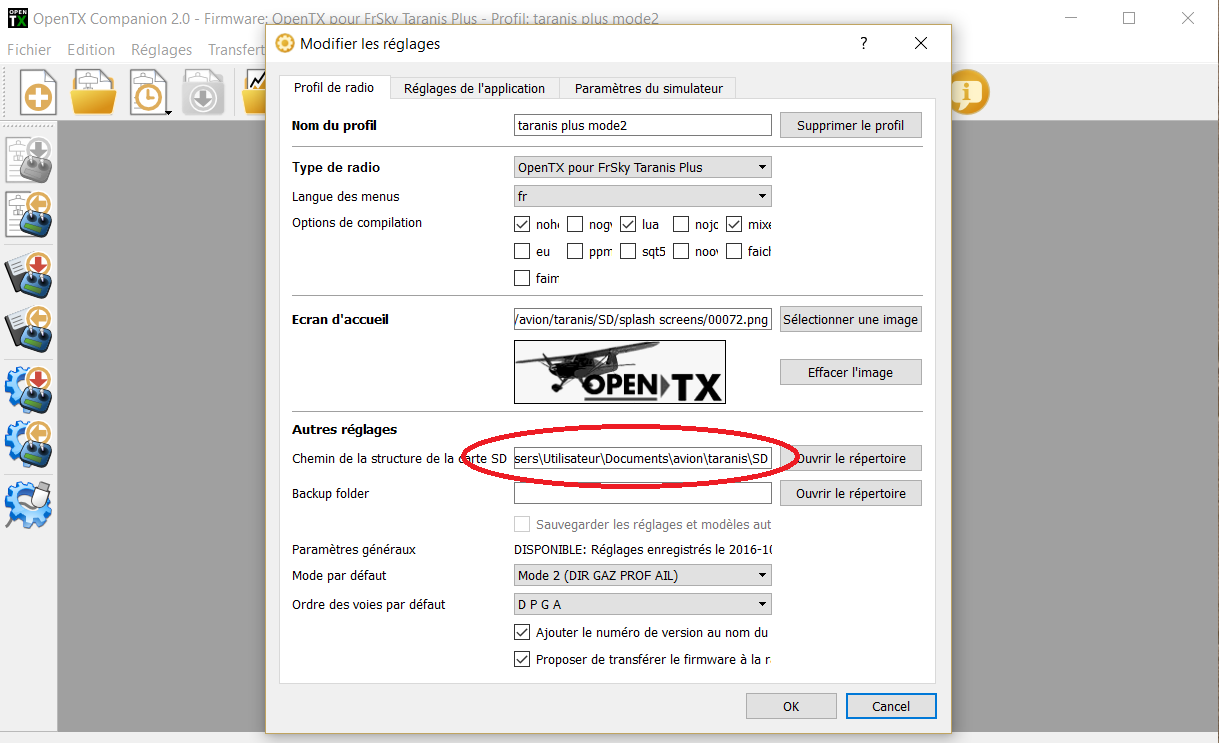This screenshot has height=743, width=1219.
Task: Click greyed 'Sauvegarder les réglages et modèles' checkbox
Action: (x=522, y=524)
